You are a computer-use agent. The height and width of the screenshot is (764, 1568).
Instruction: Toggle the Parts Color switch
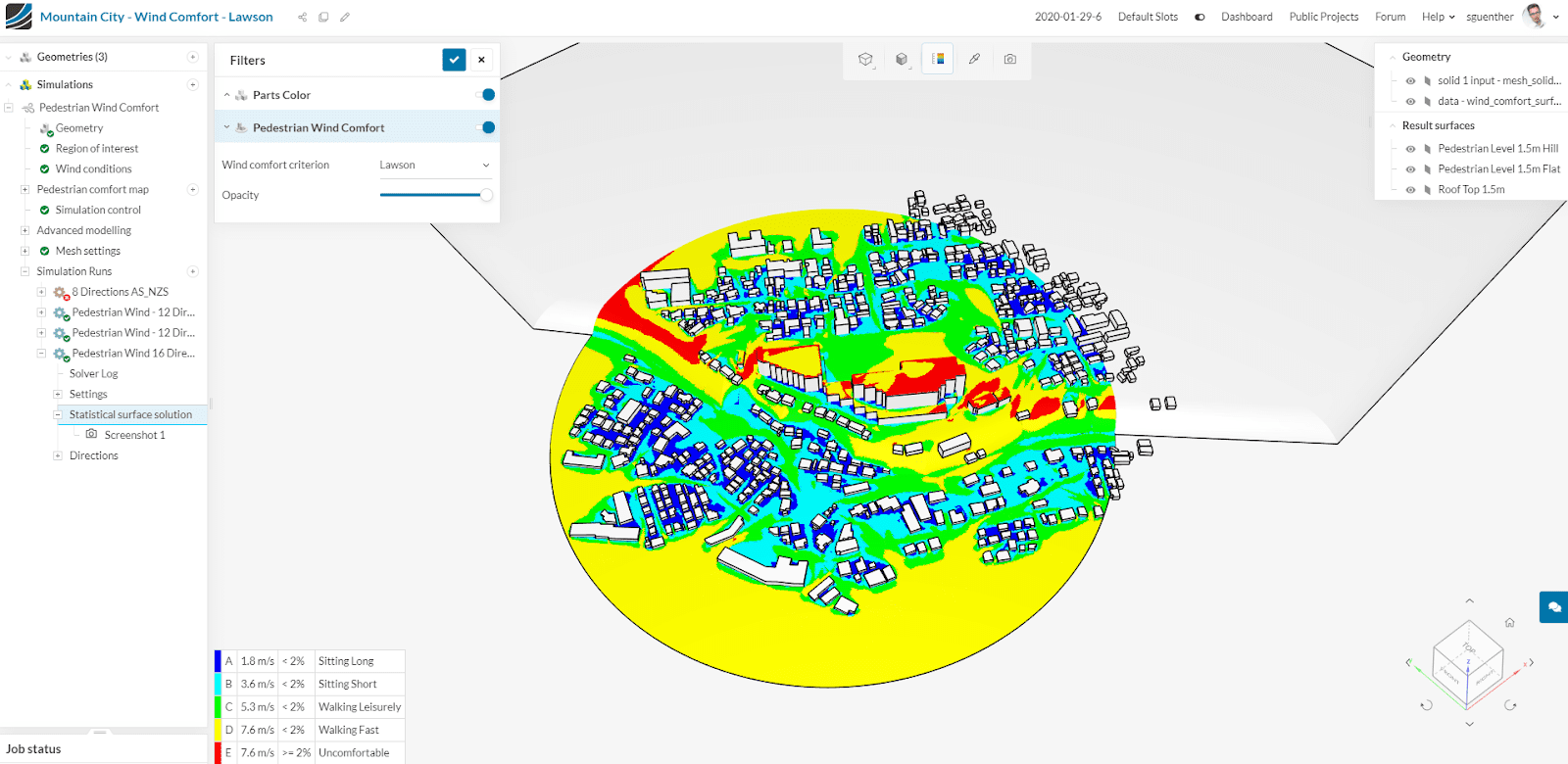tap(486, 95)
